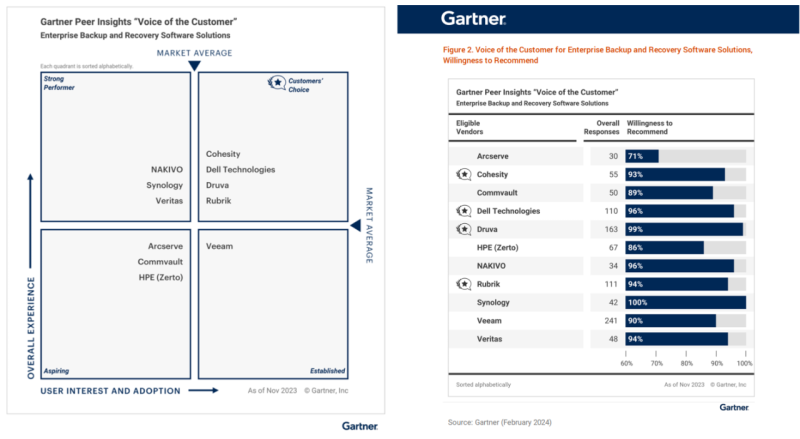
Task: Click Rubrik's response count 111
Action: (x=611, y=284)
